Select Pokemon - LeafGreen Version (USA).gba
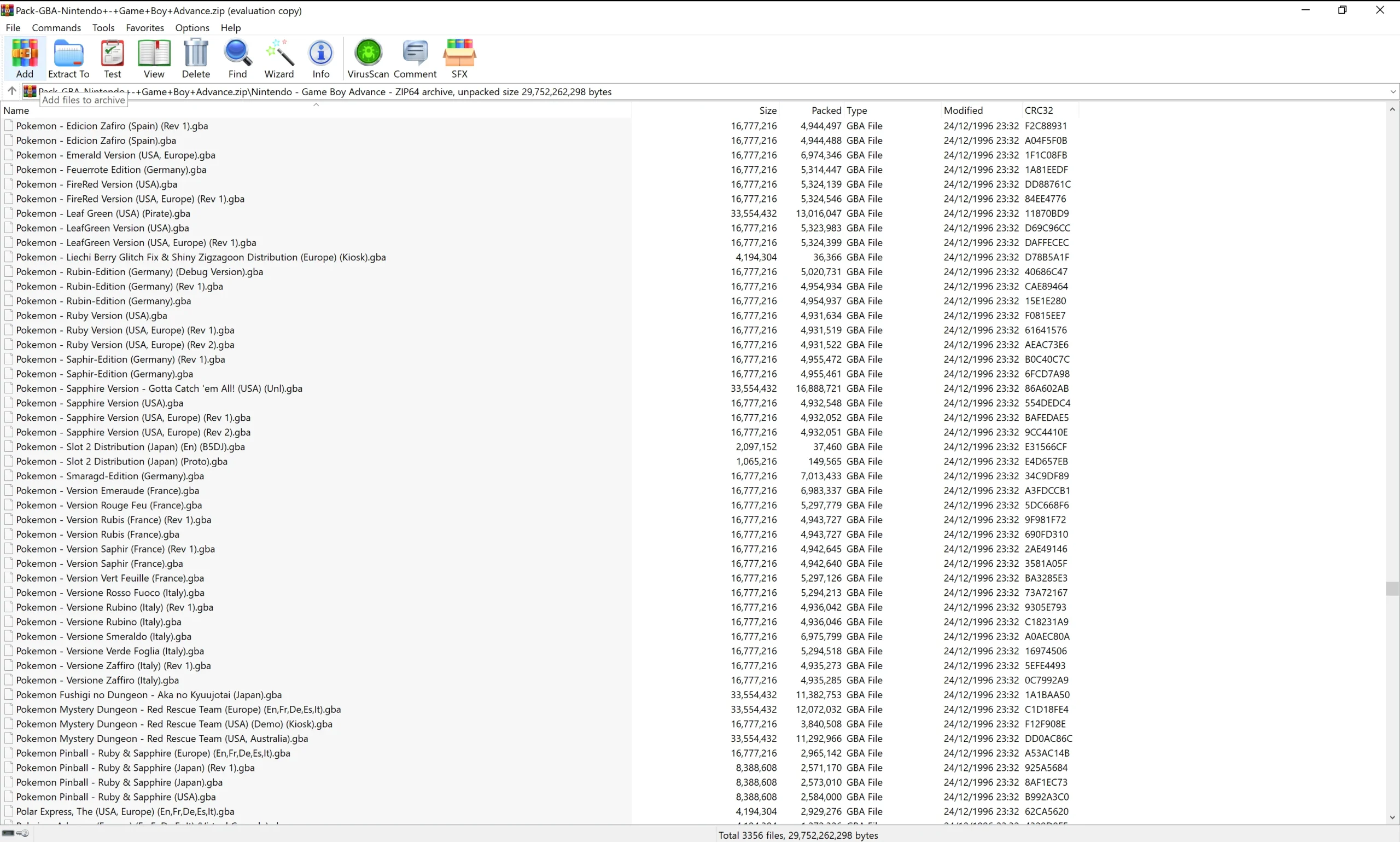Viewport: 1400px width, 842px height. pos(103,228)
